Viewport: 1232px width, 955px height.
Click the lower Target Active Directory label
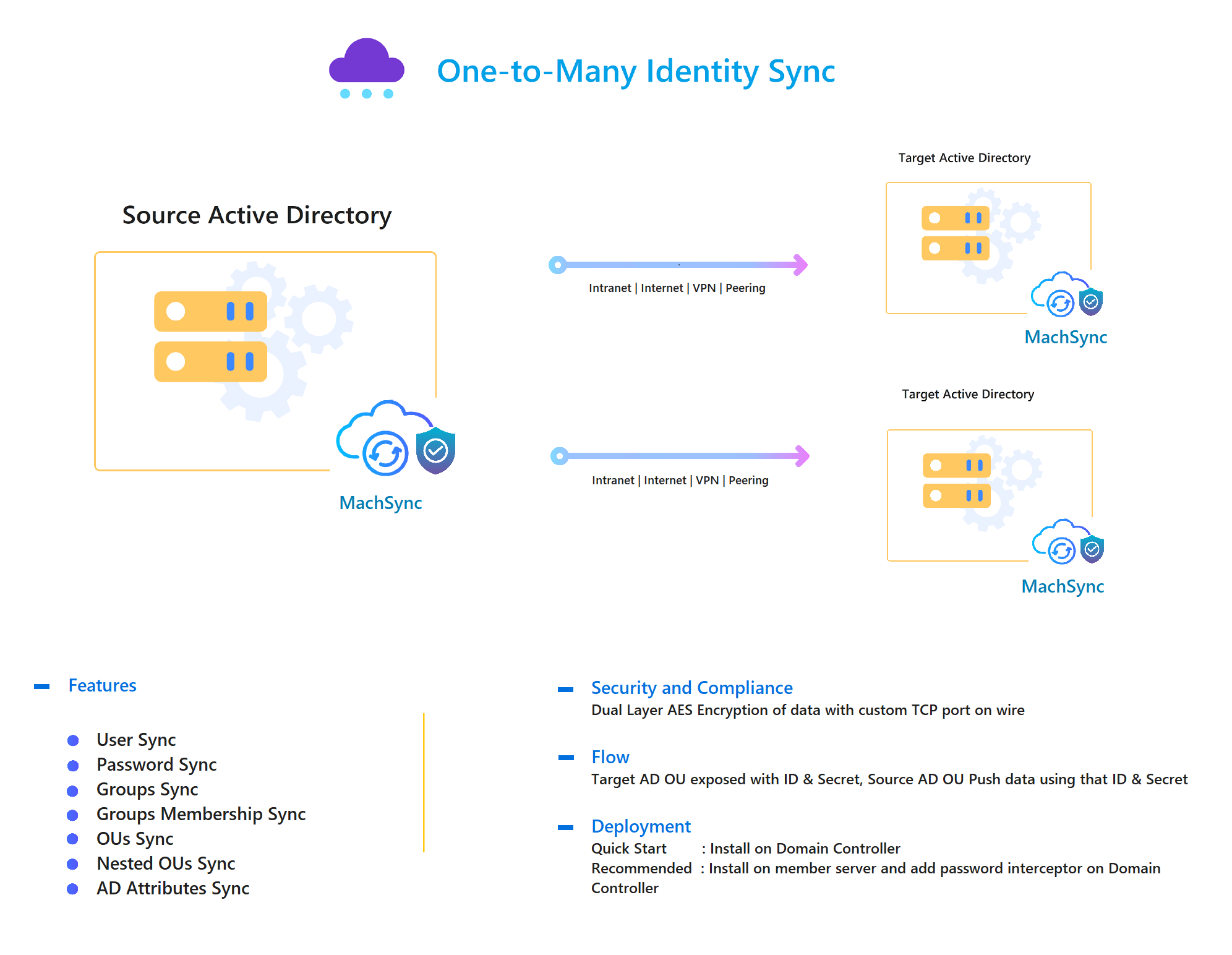968,394
